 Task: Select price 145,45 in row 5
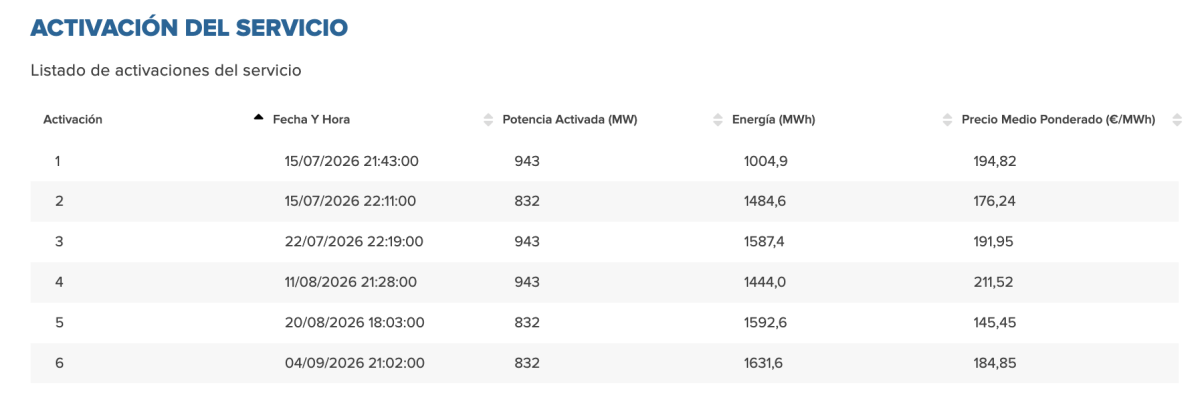(x=994, y=323)
